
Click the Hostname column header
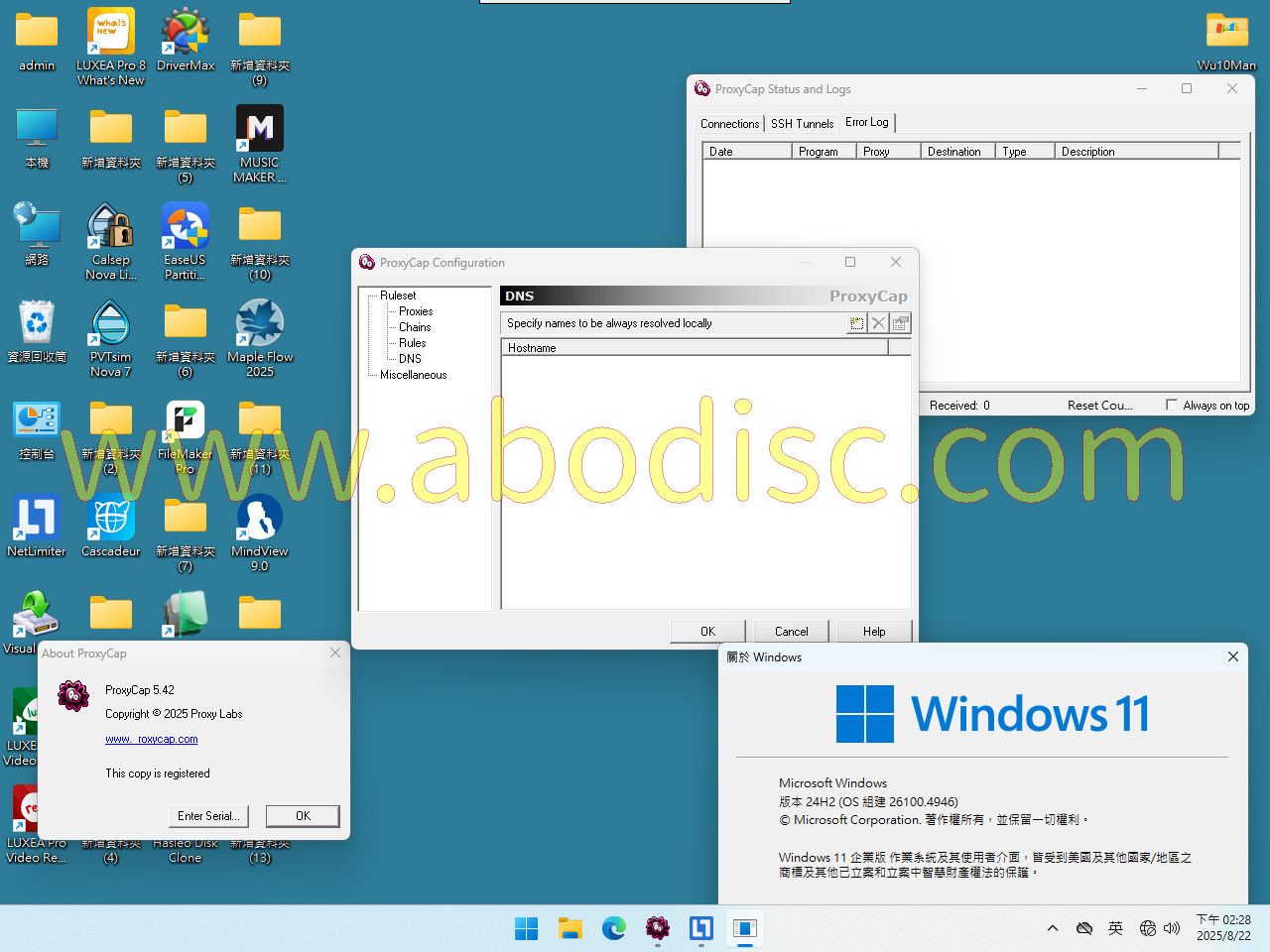(695, 348)
